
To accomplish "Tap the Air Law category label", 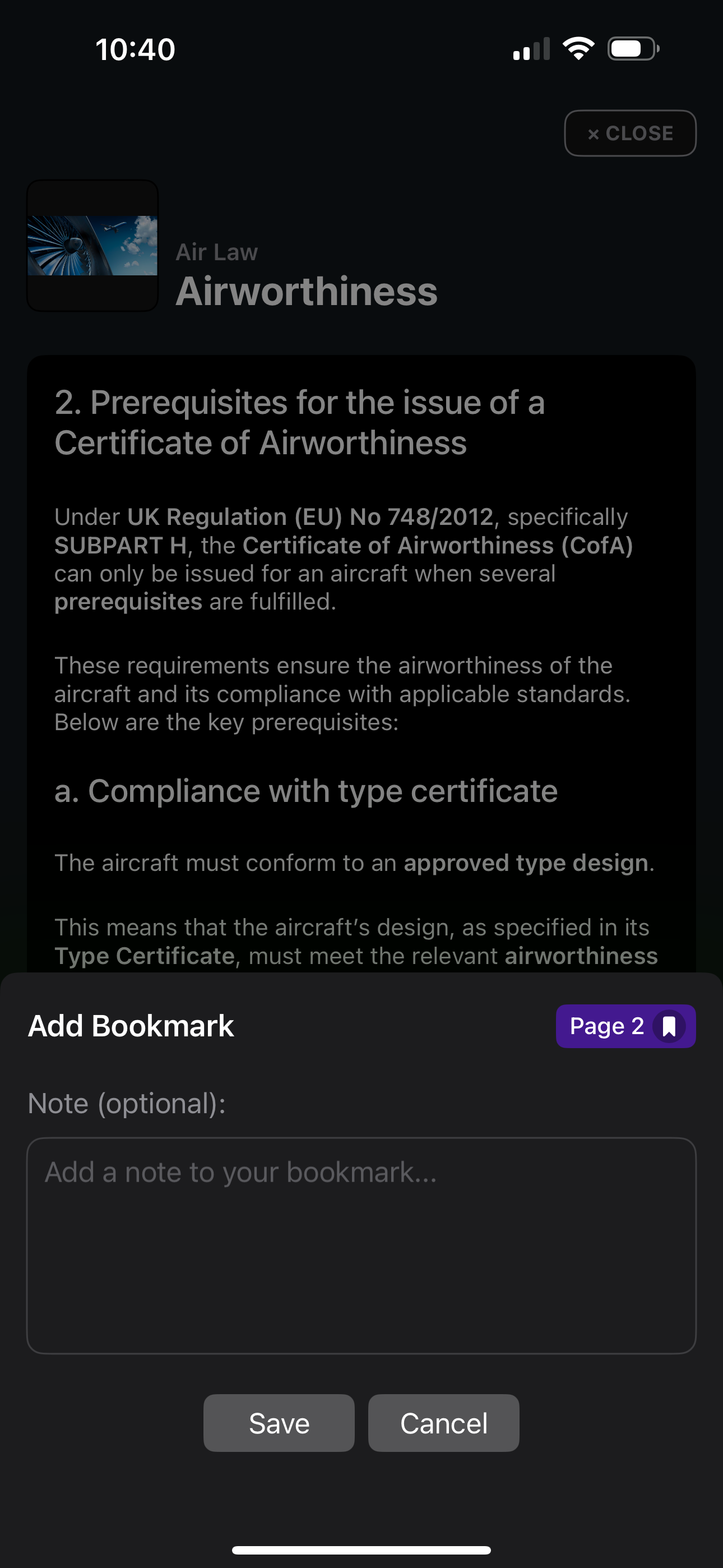I will click(x=217, y=252).
